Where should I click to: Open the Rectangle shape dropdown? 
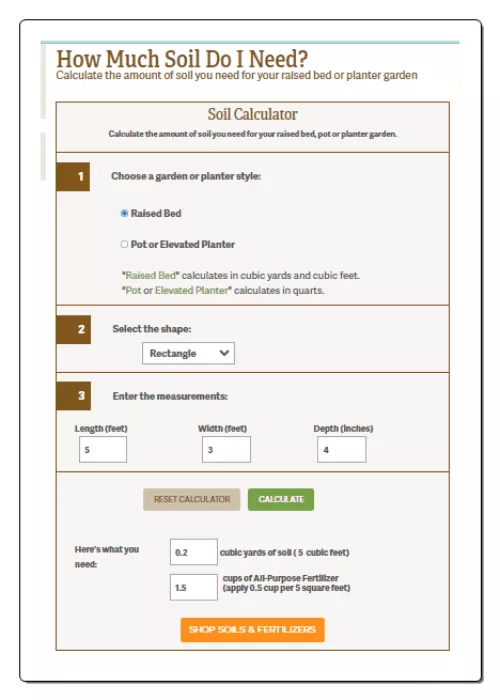tap(188, 353)
